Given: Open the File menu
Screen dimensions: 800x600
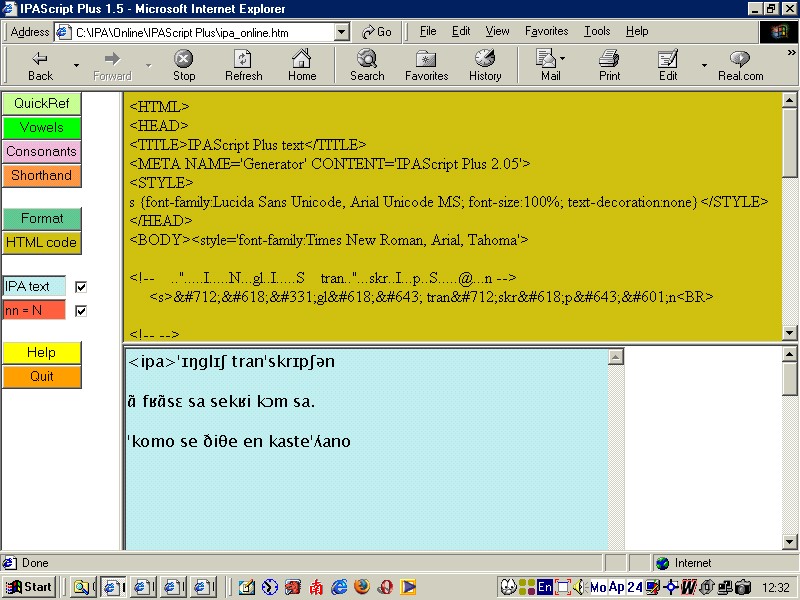Looking at the screenshot, I should point(428,32).
